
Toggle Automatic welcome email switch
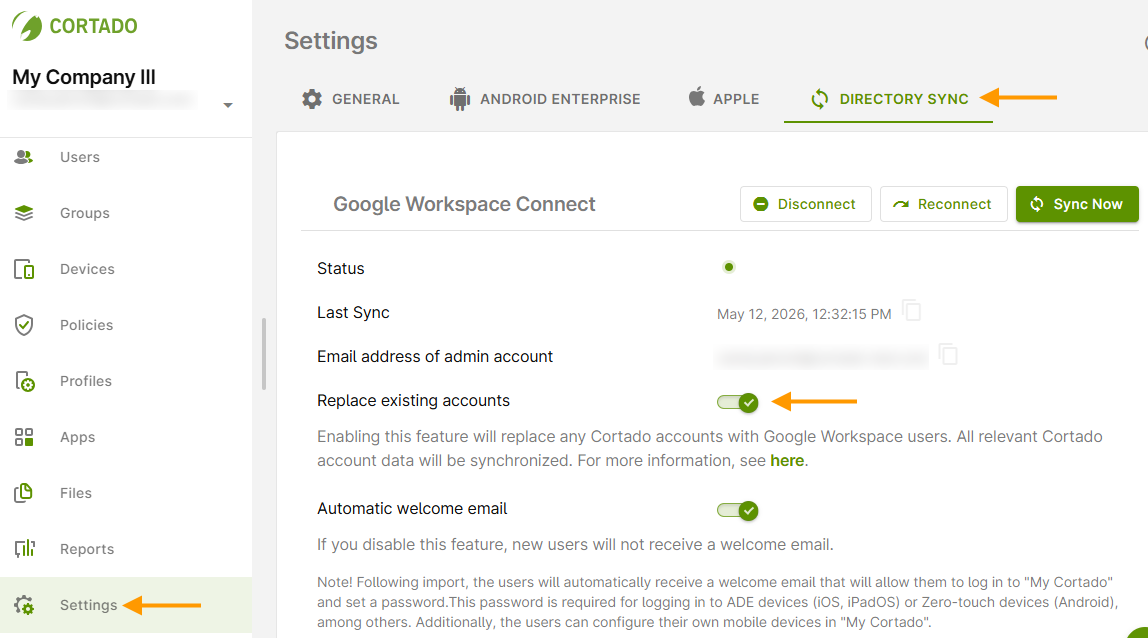point(737,511)
